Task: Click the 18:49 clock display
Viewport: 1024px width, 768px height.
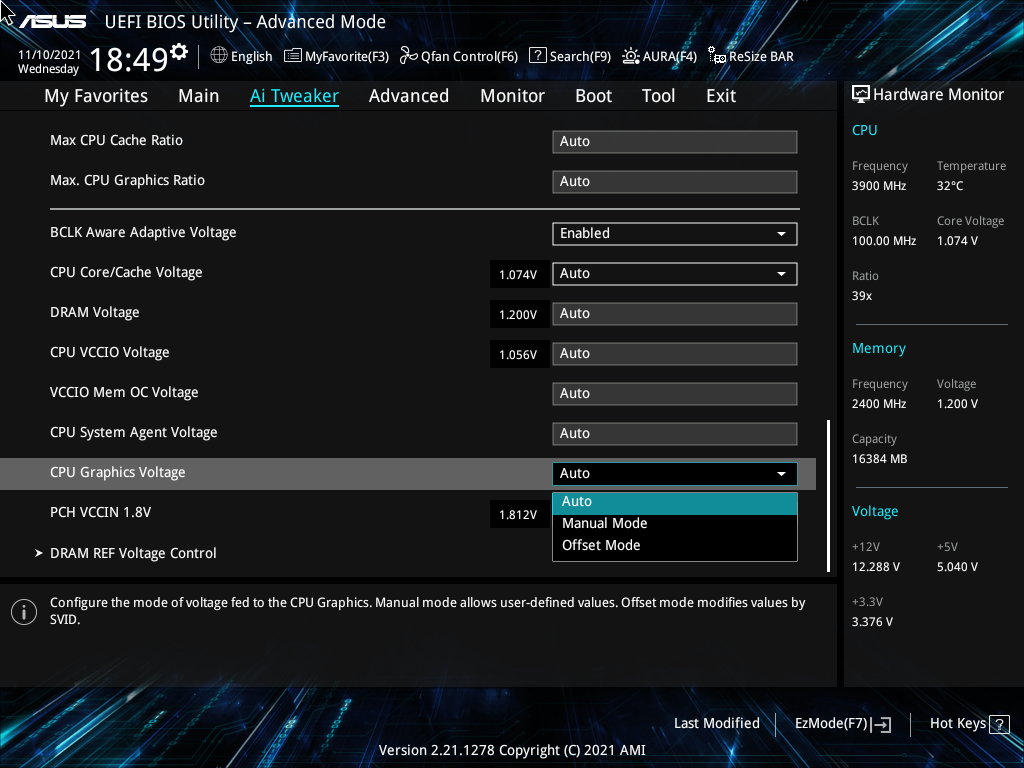Action: (129, 59)
